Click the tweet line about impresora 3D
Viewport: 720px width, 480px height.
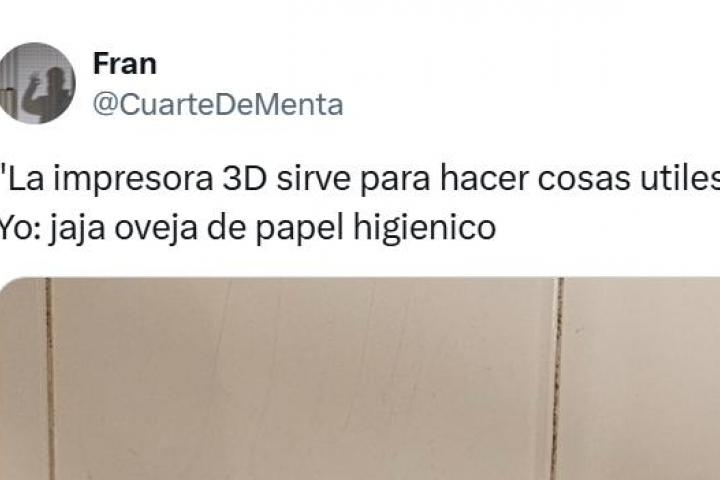click(x=360, y=178)
